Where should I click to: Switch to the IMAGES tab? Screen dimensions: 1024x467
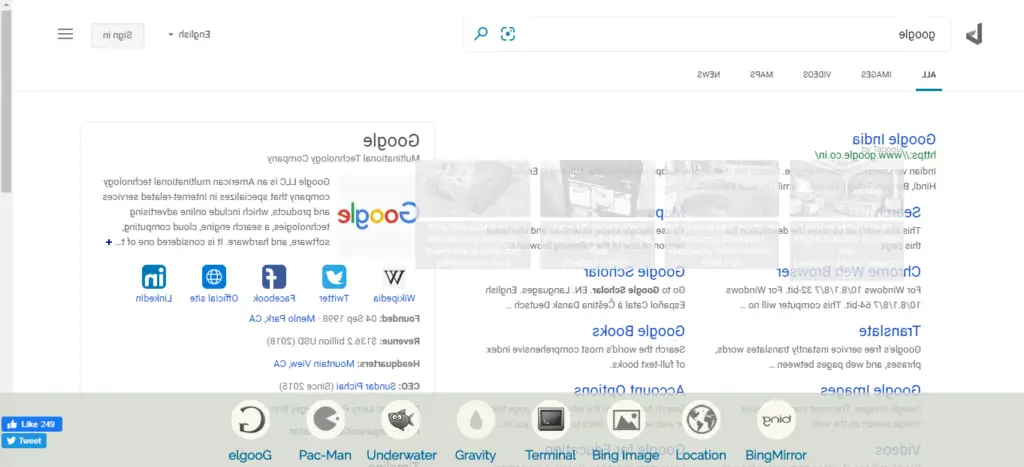pos(876,74)
